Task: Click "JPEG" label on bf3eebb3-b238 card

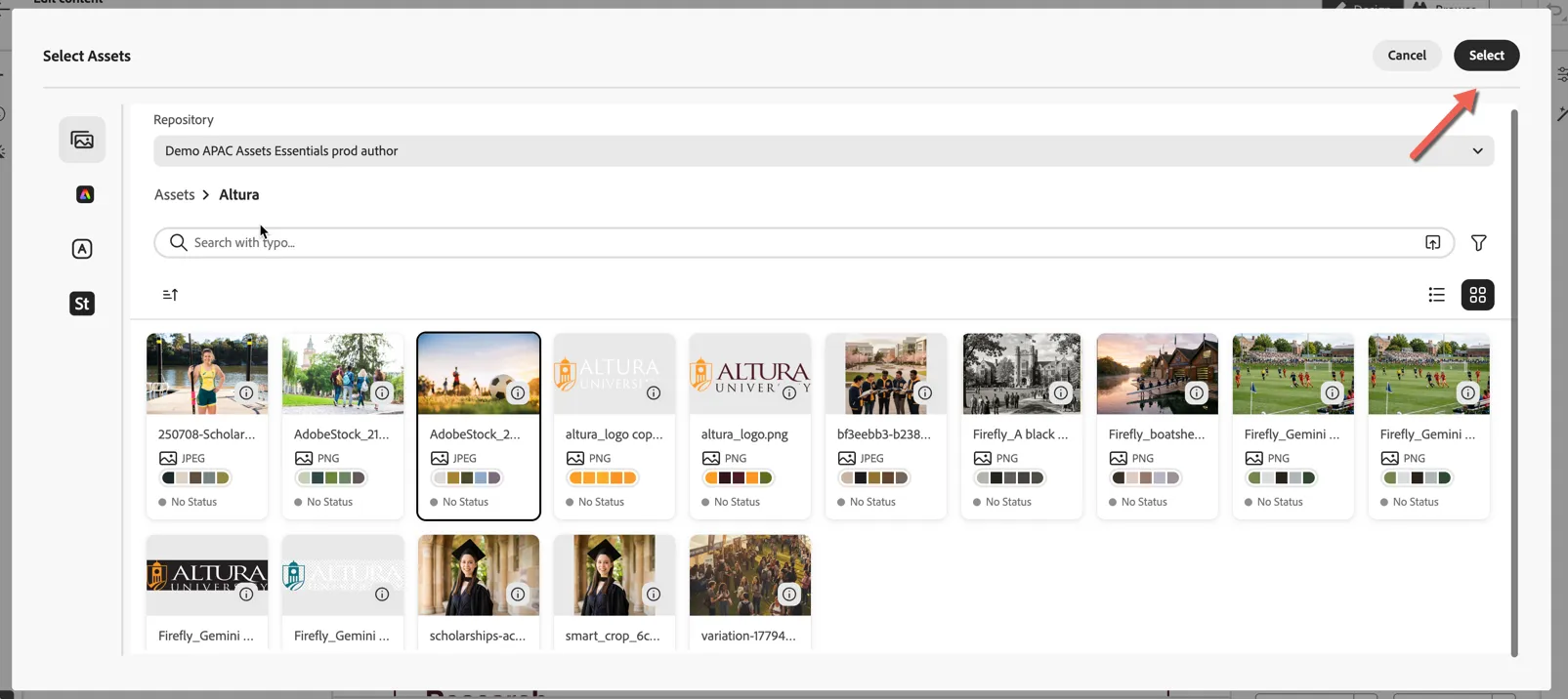Action: (871, 458)
